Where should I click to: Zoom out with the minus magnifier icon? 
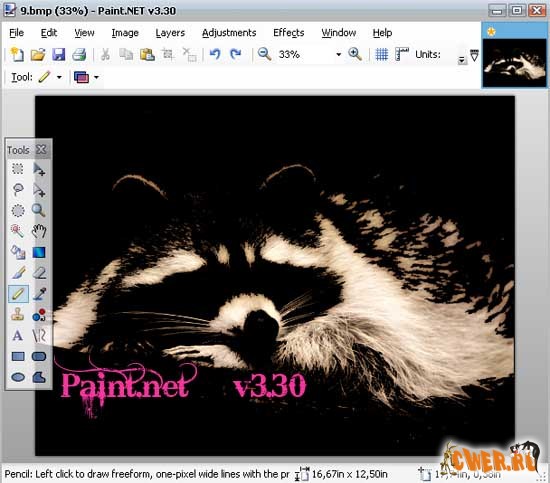point(264,54)
